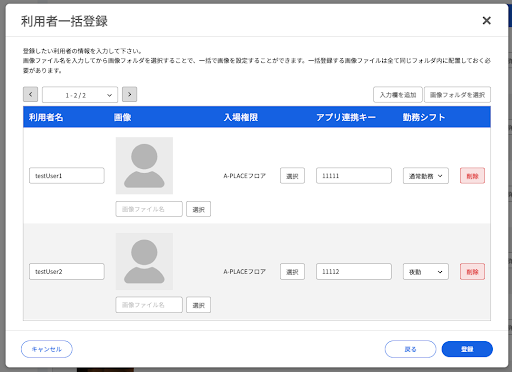512x372 pixels.
Task: Click testUser2's 画像ファイル名 input field
Action: pos(149,305)
